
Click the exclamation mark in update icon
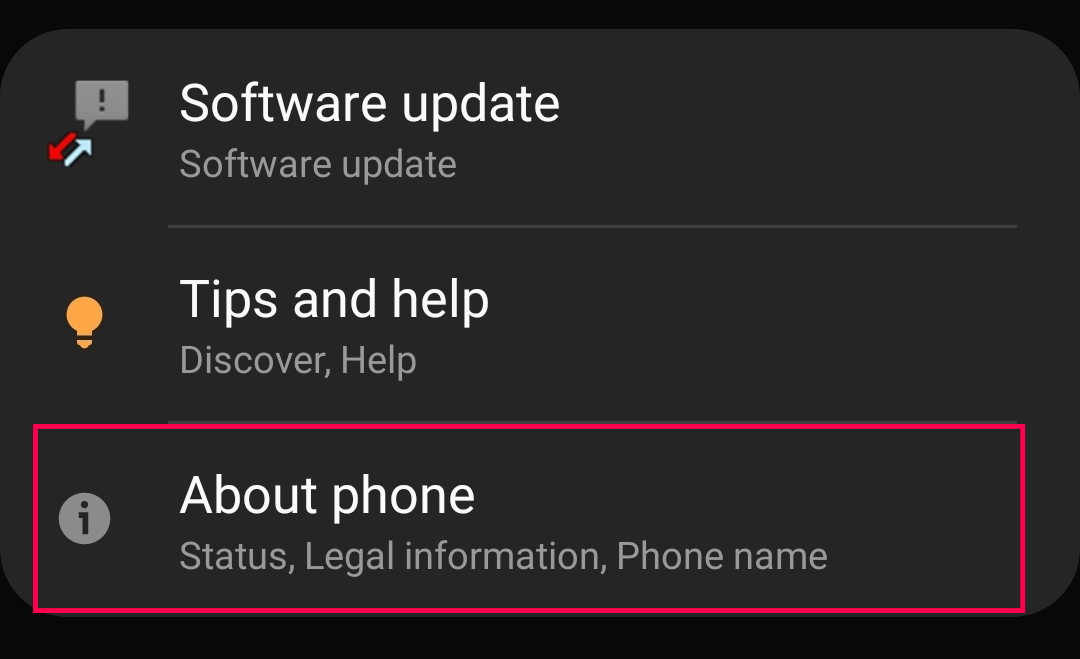tap(102, 100)
